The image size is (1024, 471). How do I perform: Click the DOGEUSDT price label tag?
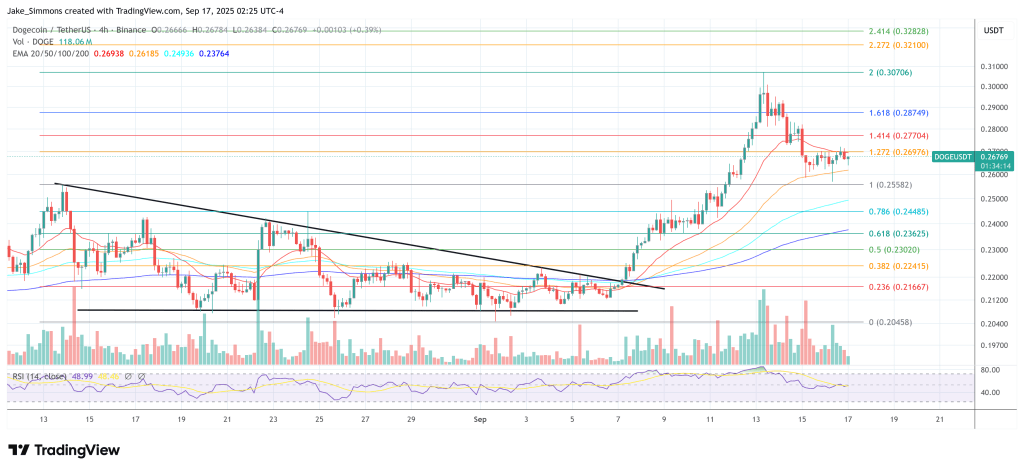pos(954,157)
